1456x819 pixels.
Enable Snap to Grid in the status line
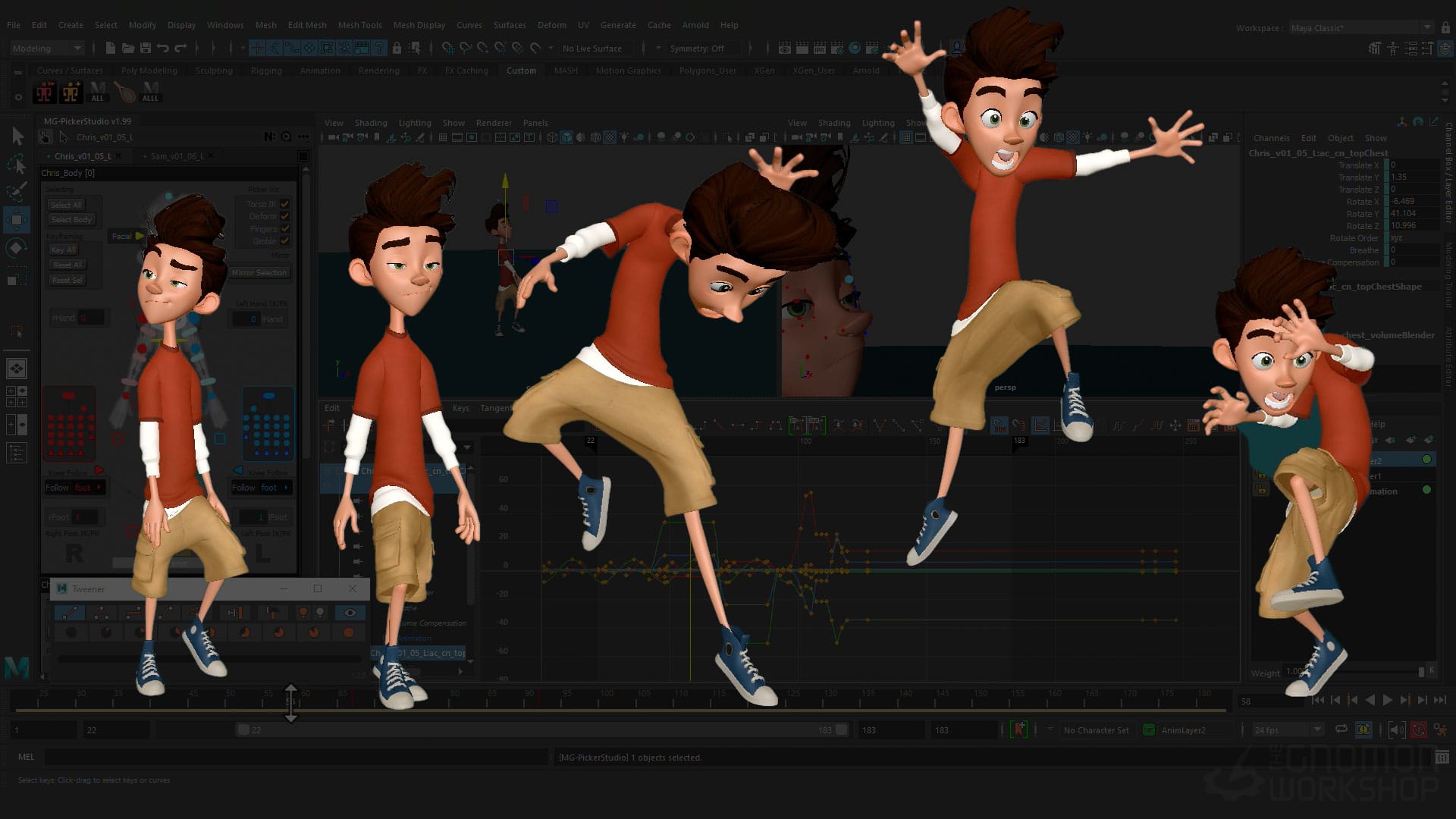tap(256, 48)
